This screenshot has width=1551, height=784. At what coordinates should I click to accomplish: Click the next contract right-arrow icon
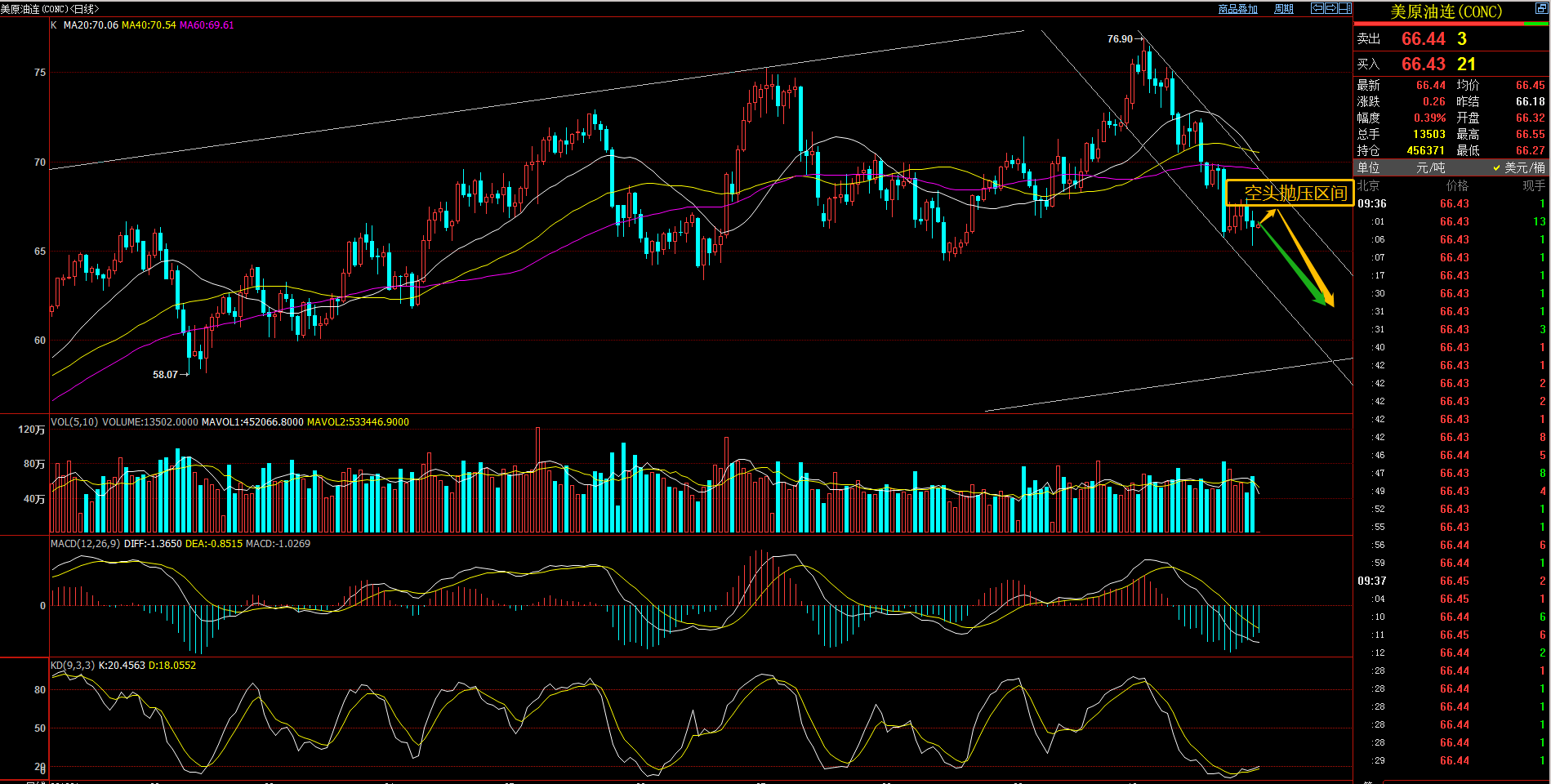pos(1331,8)
